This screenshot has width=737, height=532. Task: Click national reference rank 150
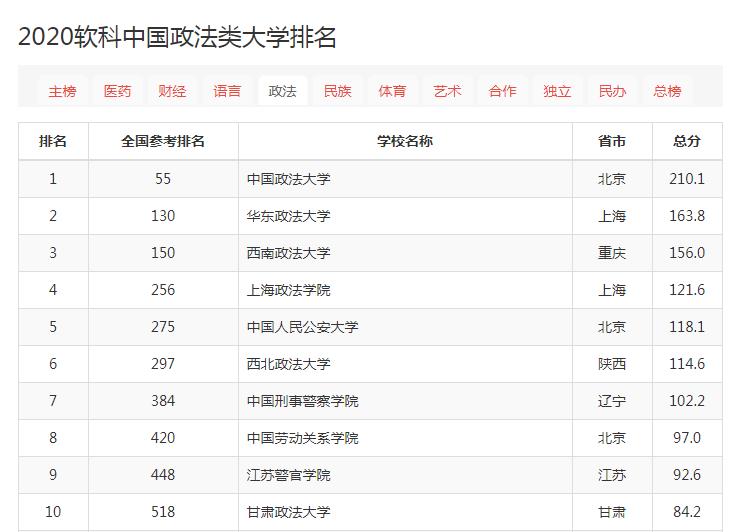tap(163, 253)
